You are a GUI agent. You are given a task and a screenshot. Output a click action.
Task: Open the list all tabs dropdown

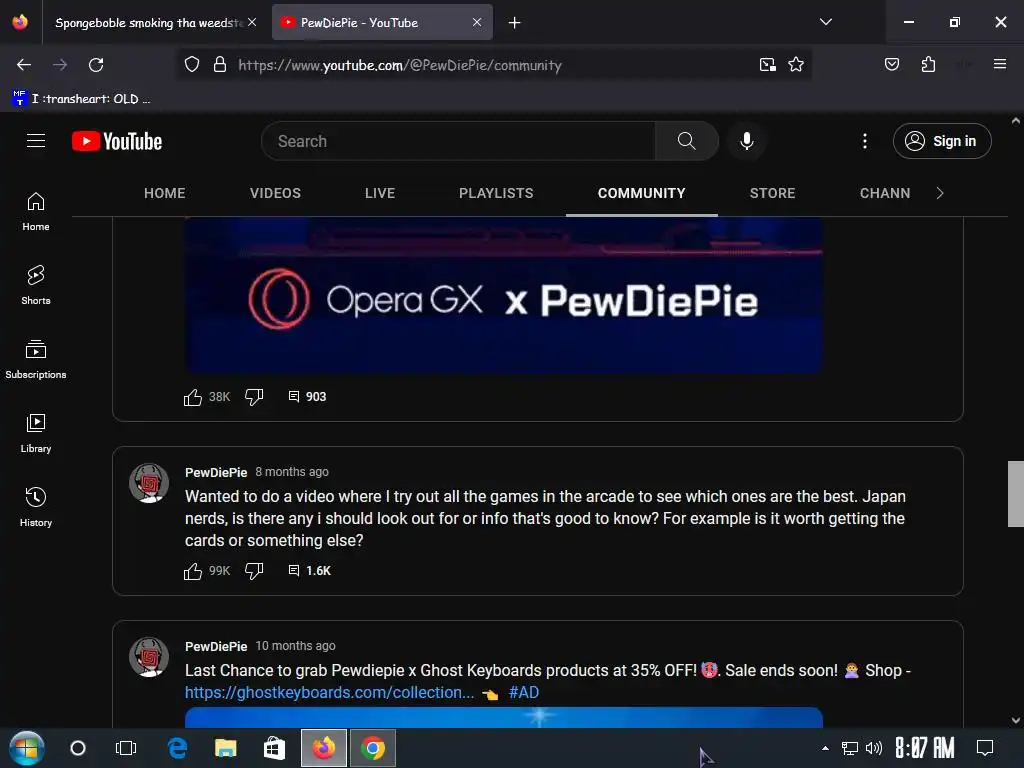pos(826,22)
